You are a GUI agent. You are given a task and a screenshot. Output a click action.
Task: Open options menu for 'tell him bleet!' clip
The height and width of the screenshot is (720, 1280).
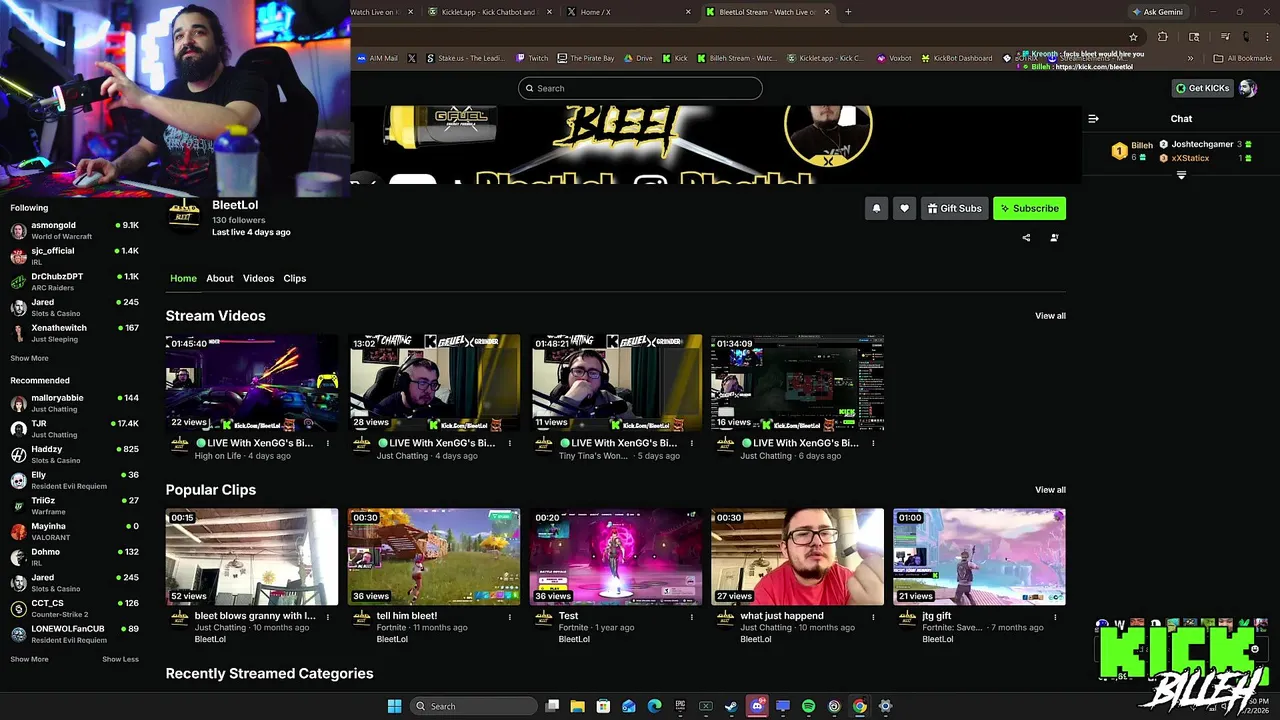coord(509,617)
